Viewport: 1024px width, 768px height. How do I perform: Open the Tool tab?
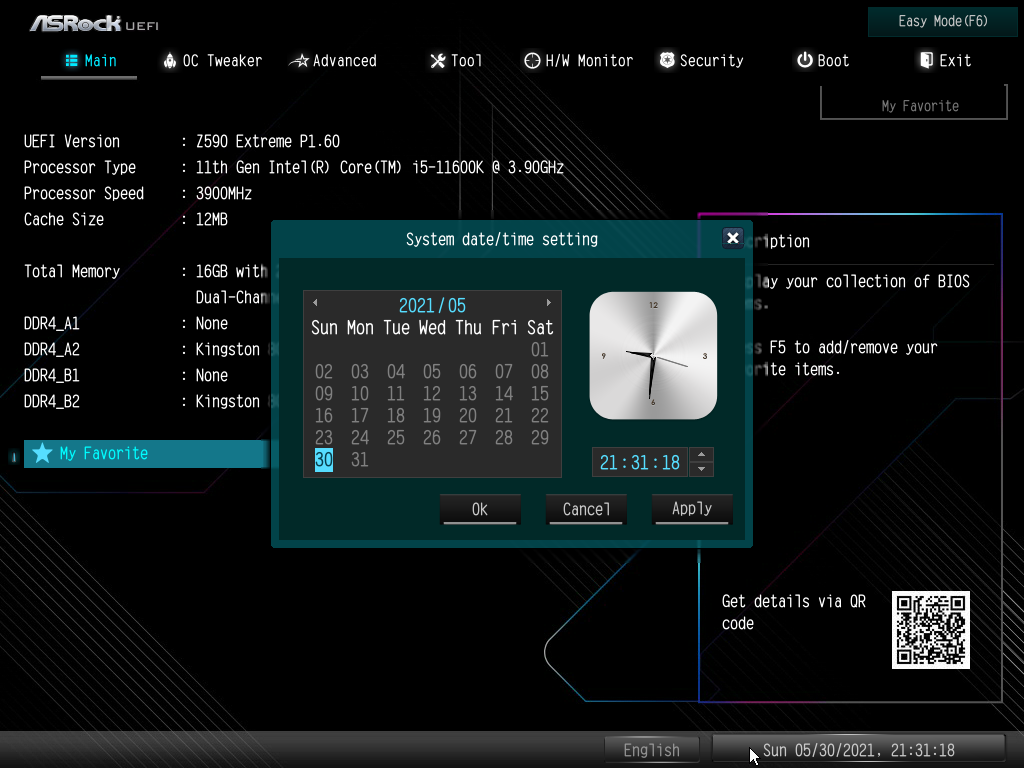pyautogui.click(x=456, y=61)
